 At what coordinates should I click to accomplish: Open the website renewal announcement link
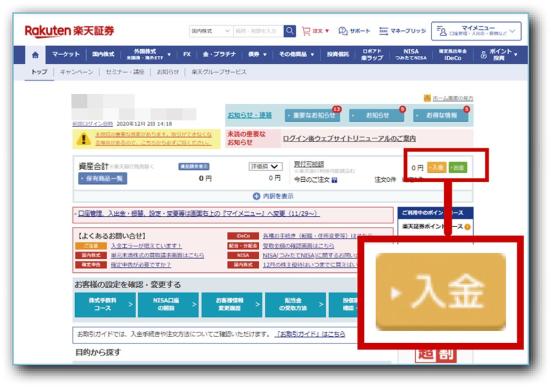pyautogui.click(x=349, y=138)
